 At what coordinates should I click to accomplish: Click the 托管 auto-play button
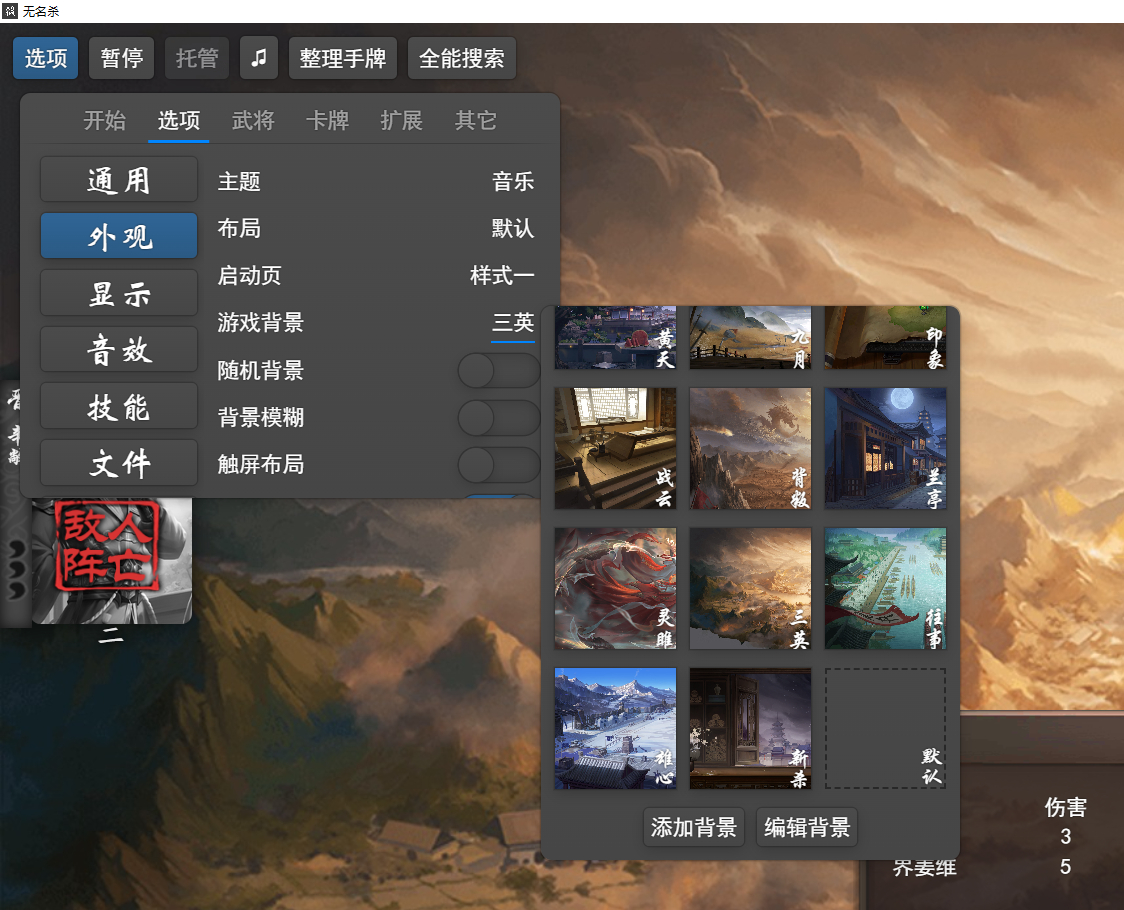pyautogui.click(x=197, y=57)
